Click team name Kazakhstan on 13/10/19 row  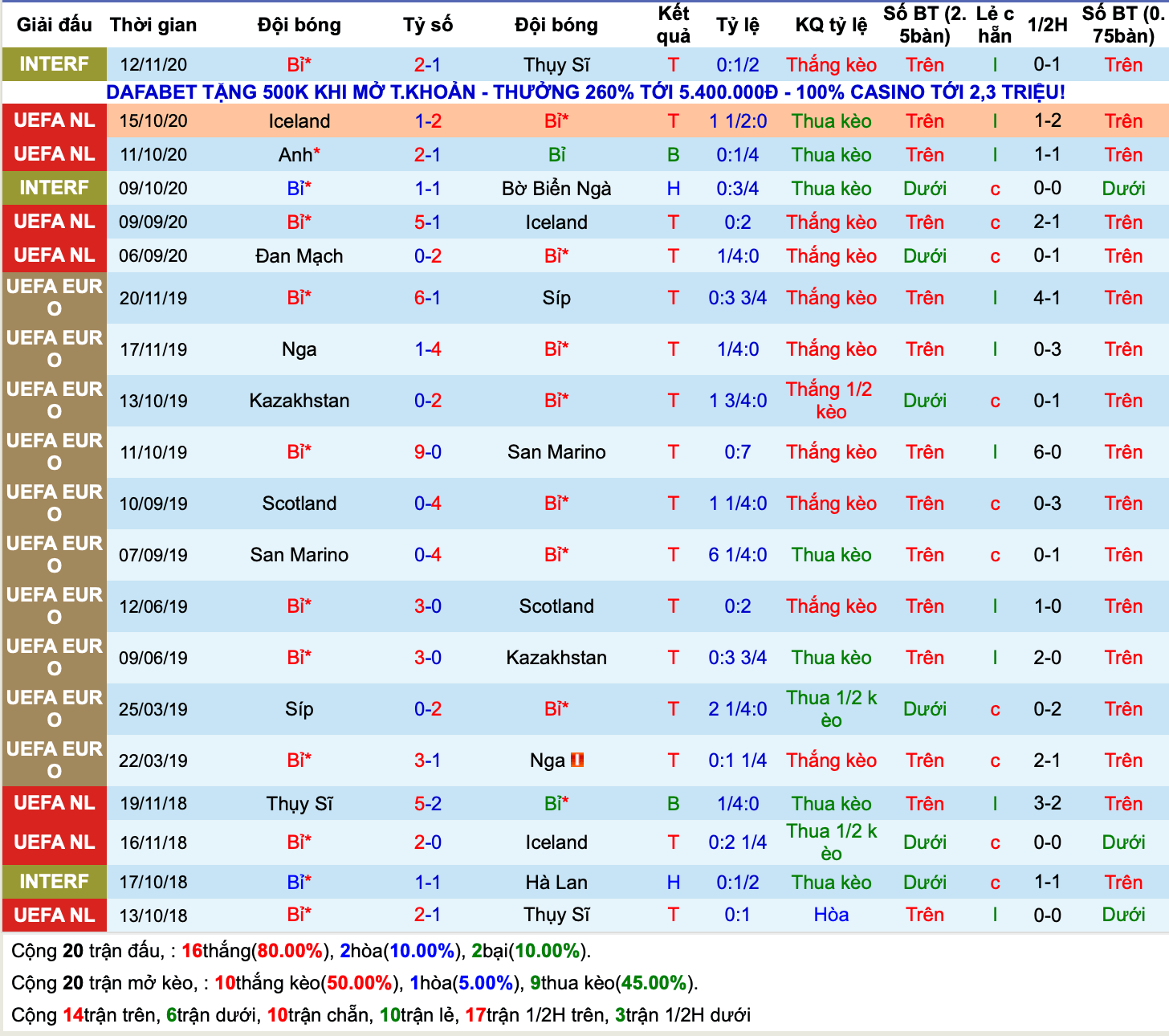(x=299, y=401)
